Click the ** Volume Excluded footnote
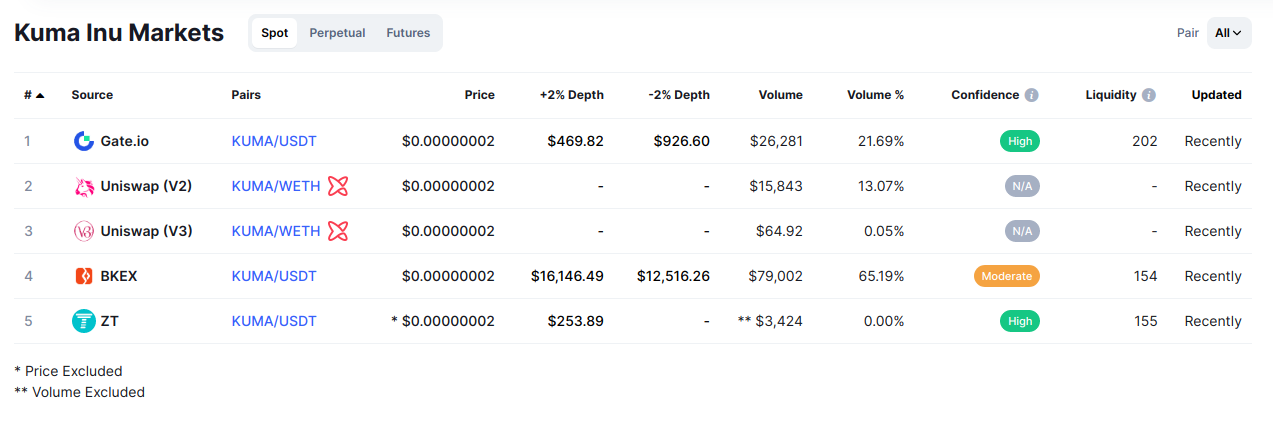 click(79, 392)
